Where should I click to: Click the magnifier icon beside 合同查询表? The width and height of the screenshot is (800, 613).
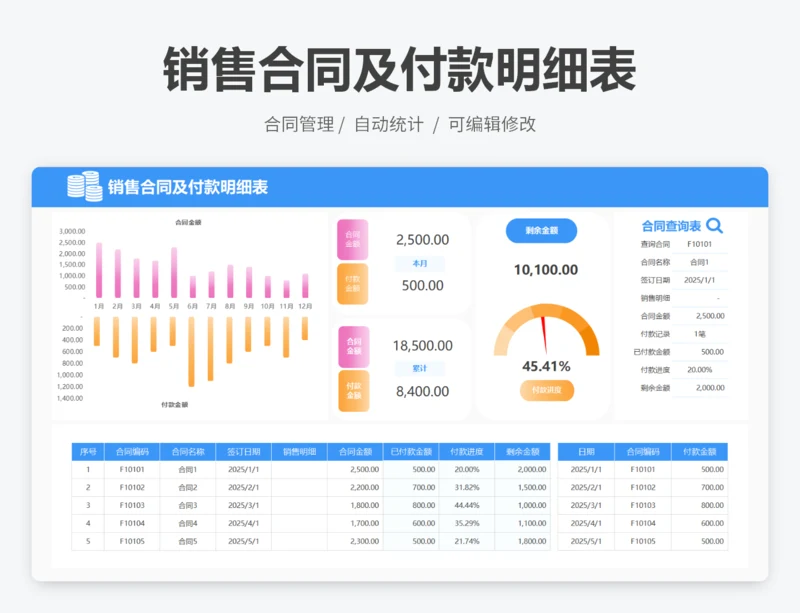pyautogui.click(x=715, y=226)
